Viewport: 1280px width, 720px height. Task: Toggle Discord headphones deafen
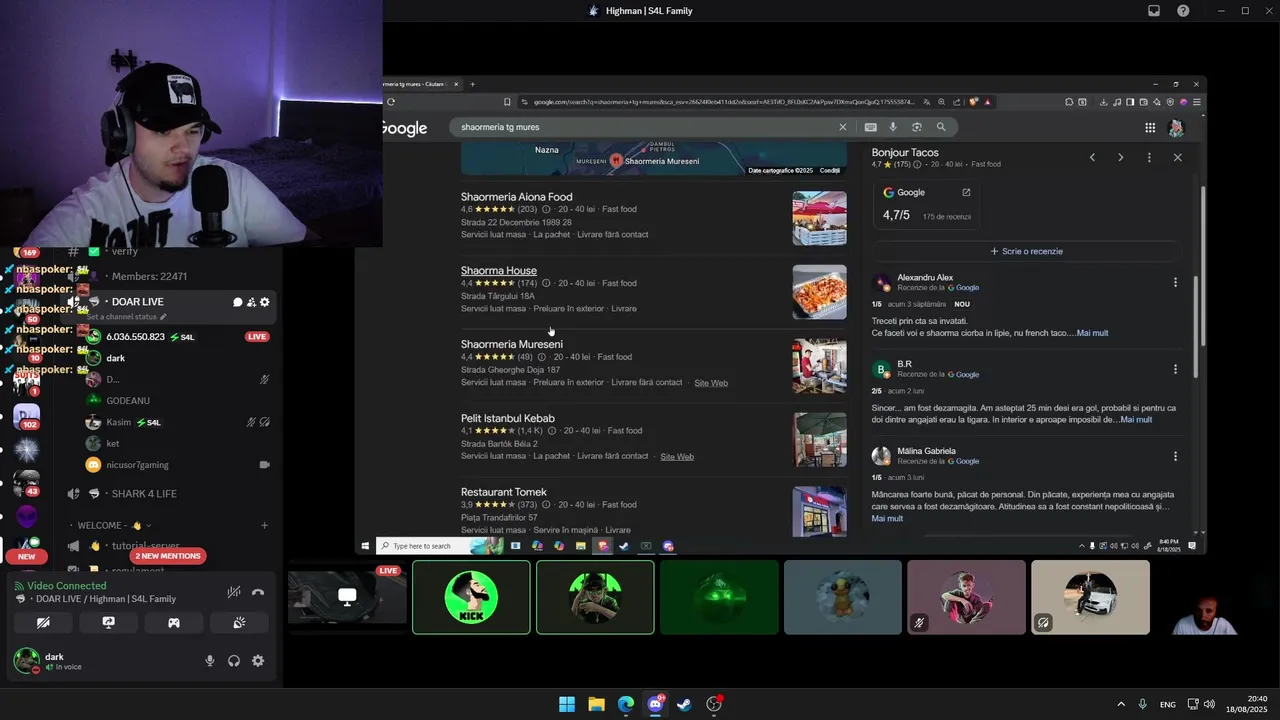(234, 661)
